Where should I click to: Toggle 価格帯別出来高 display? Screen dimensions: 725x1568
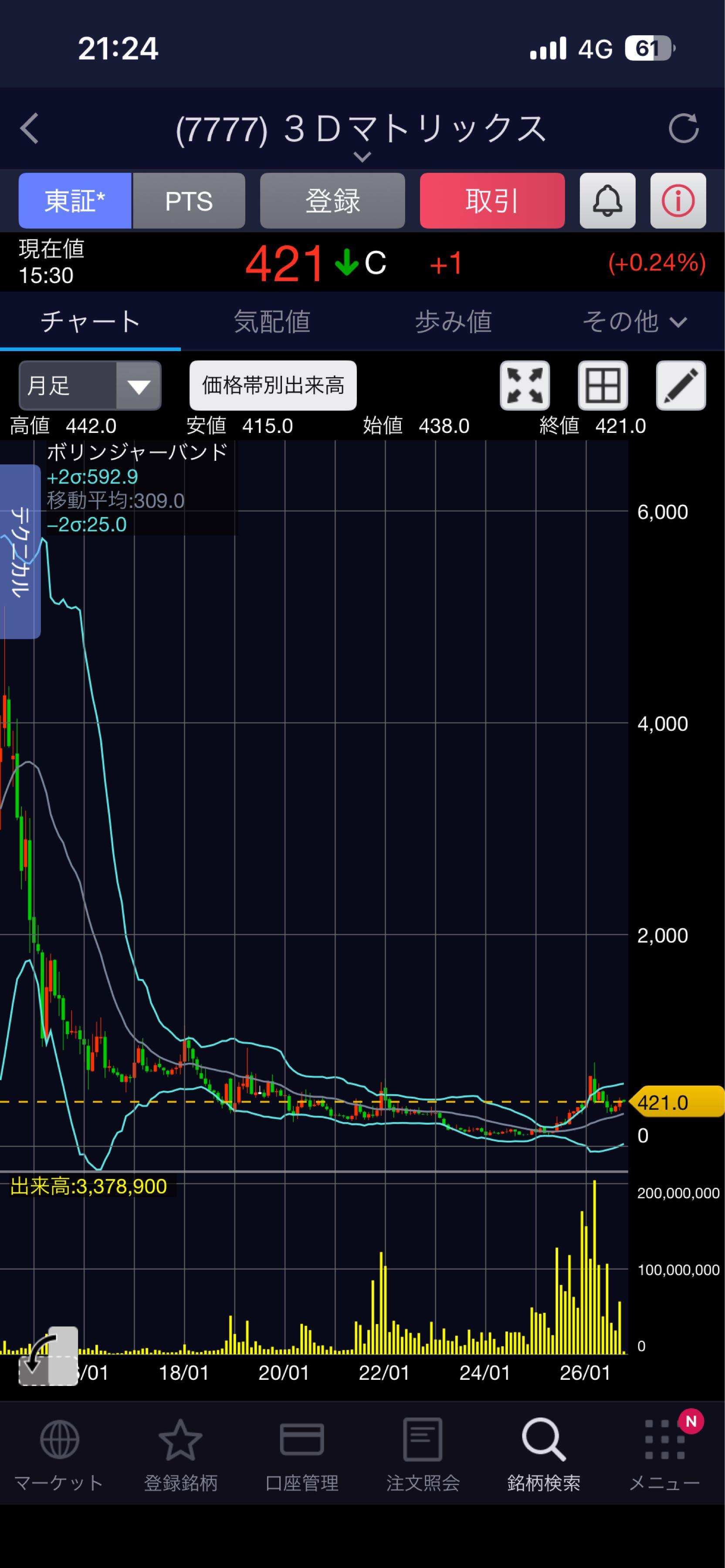coord(273,385)
